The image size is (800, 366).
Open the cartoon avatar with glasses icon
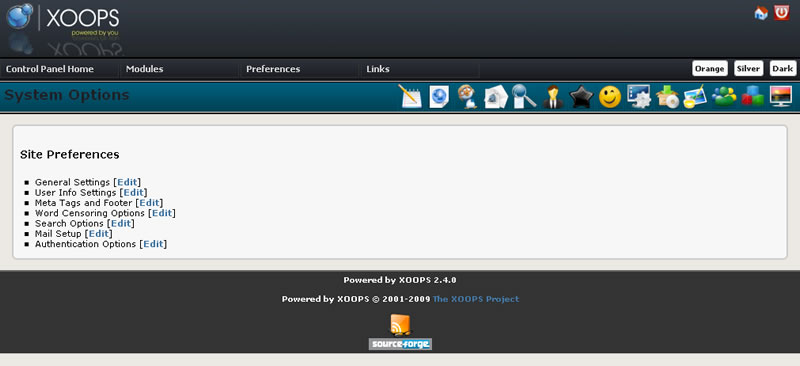467,96
